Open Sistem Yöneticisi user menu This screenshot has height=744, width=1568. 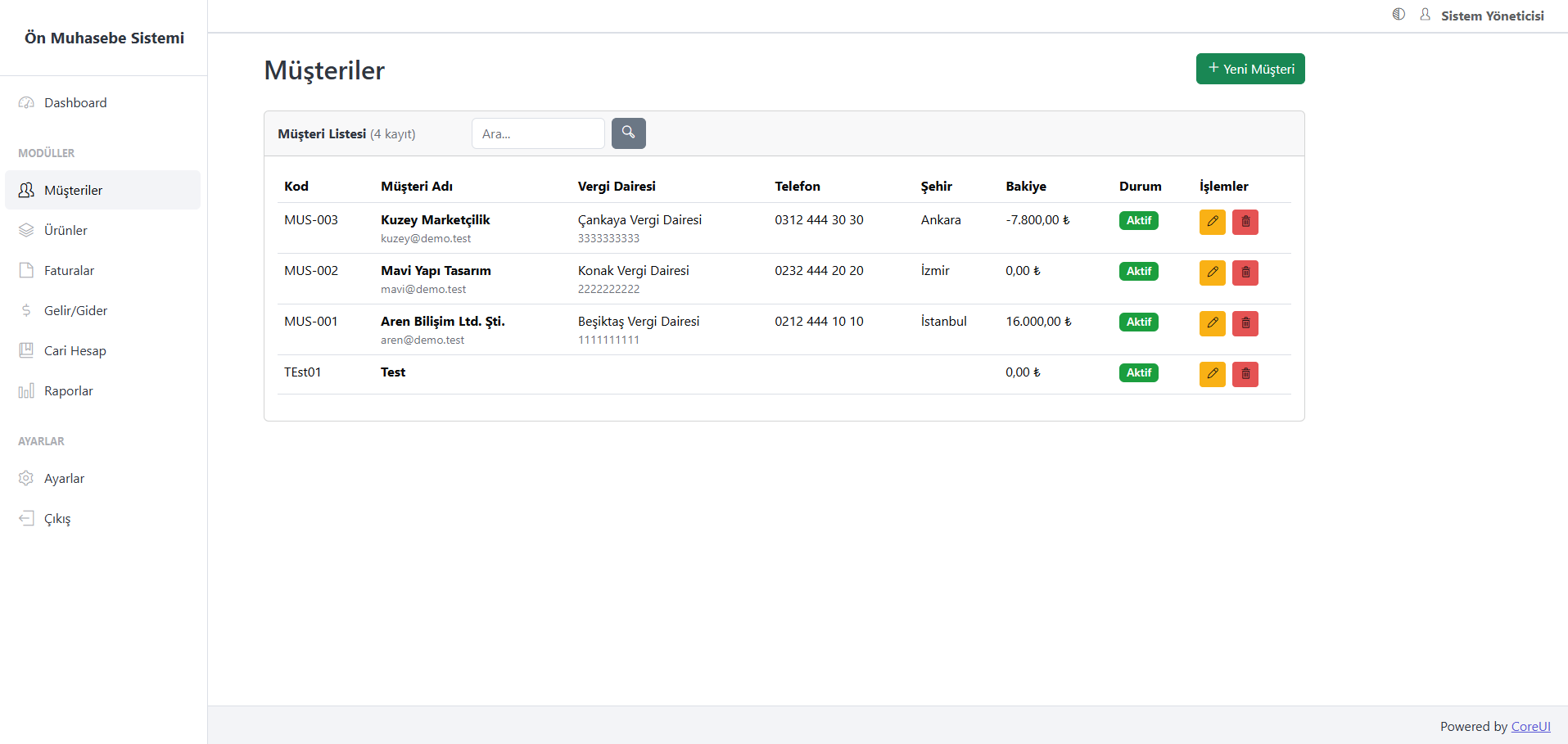1492,16
